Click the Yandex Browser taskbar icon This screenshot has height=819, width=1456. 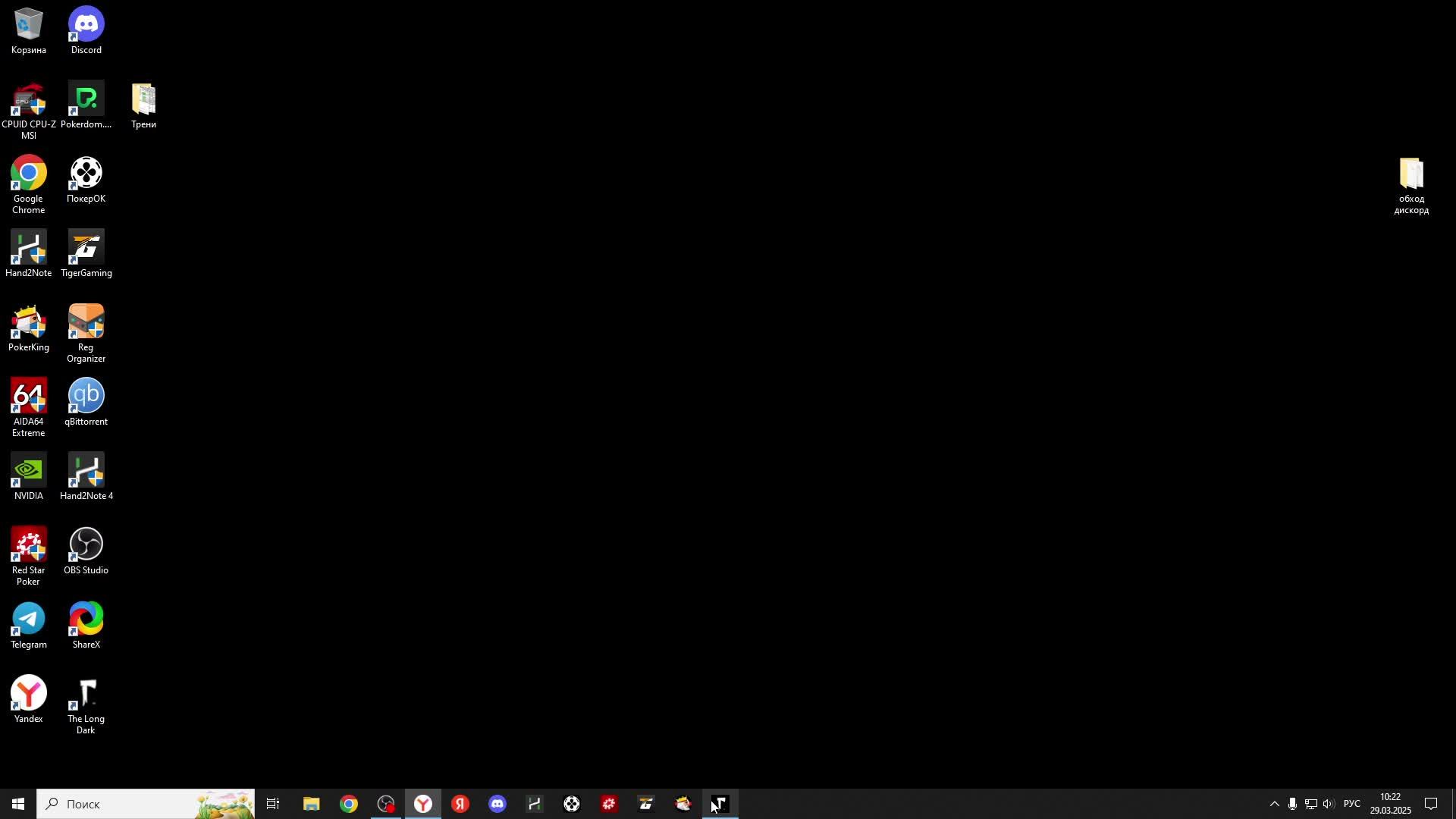[423, 805]
